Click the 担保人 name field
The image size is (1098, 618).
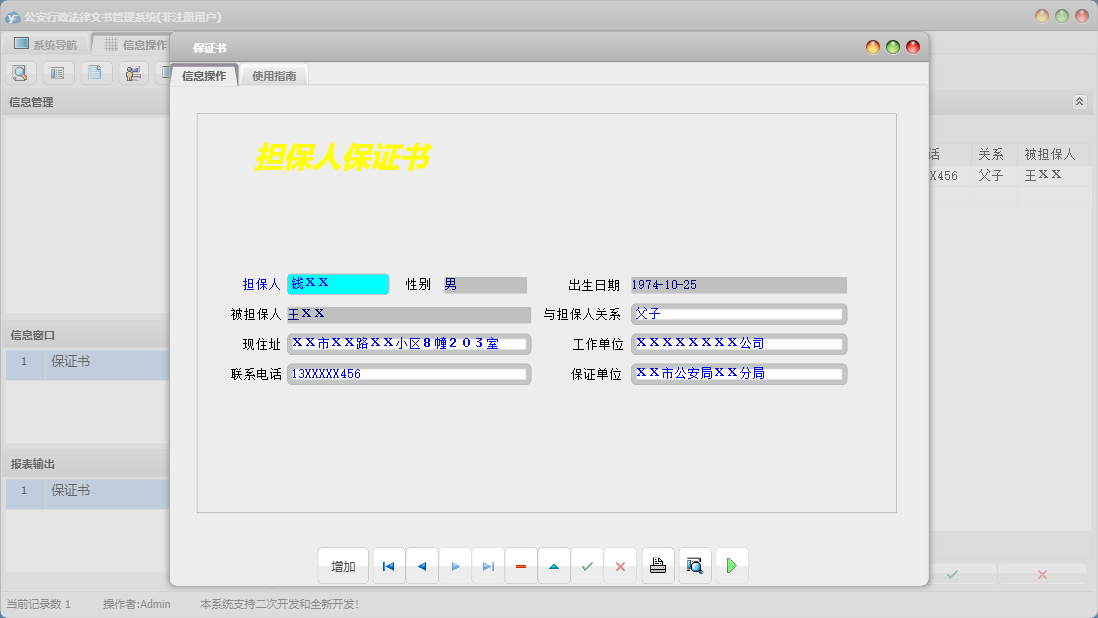click(338, 284)
